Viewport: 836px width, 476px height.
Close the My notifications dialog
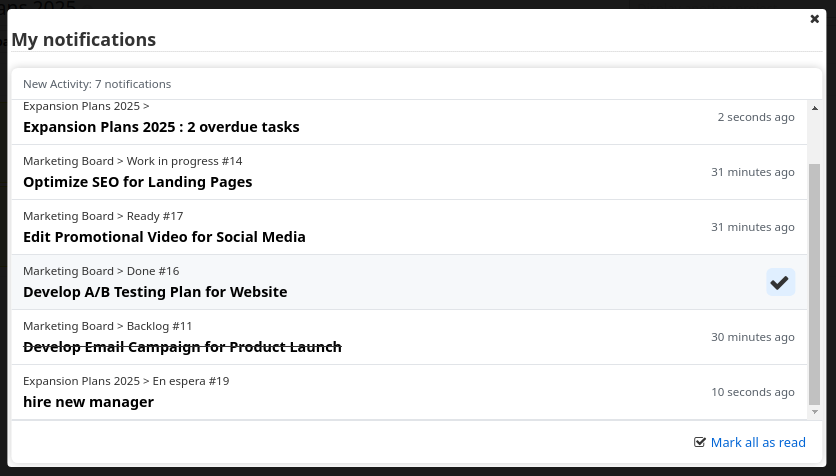click(814, 19)
